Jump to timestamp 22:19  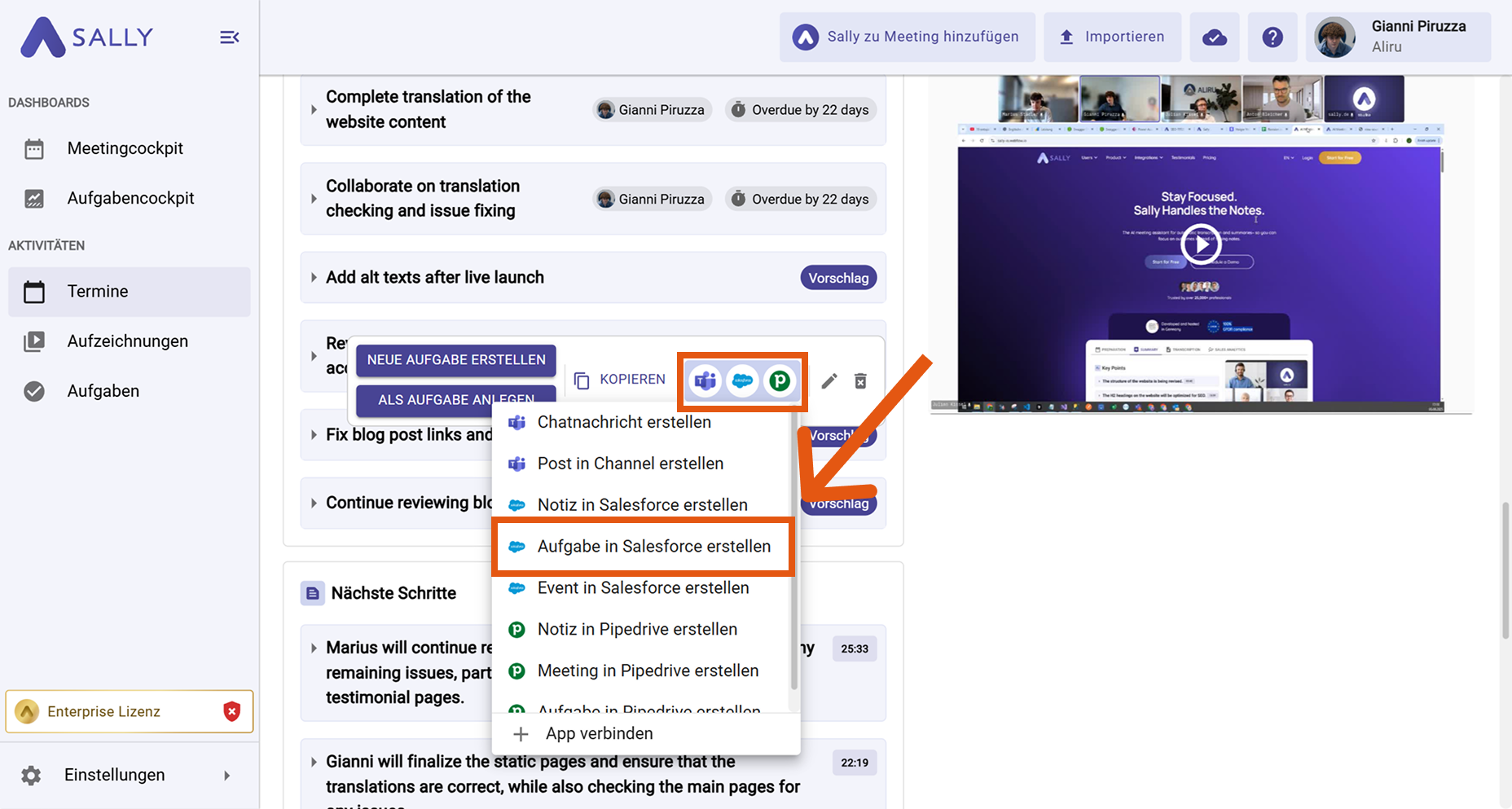pos(855,763)
